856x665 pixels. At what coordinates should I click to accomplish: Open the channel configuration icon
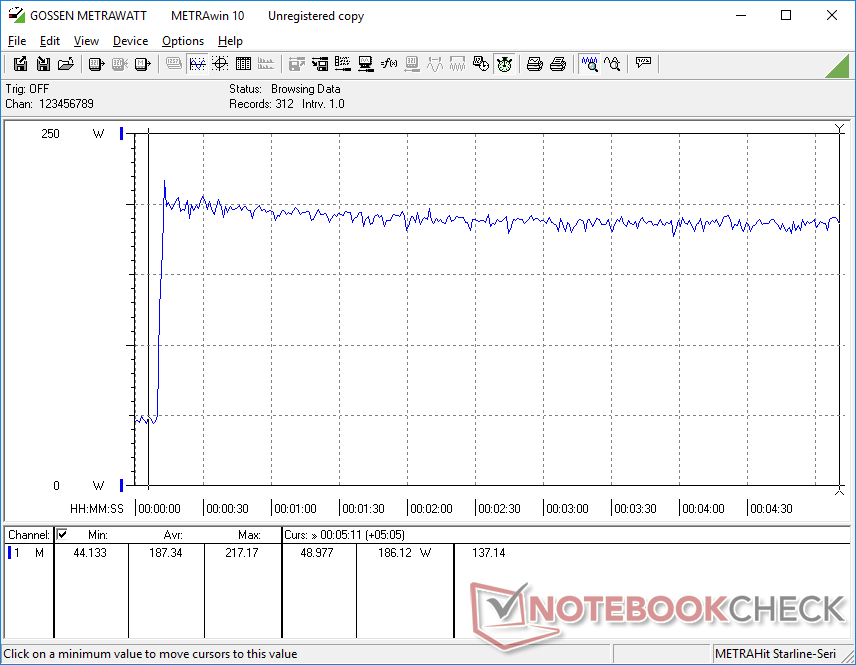[x=343, y=64]
